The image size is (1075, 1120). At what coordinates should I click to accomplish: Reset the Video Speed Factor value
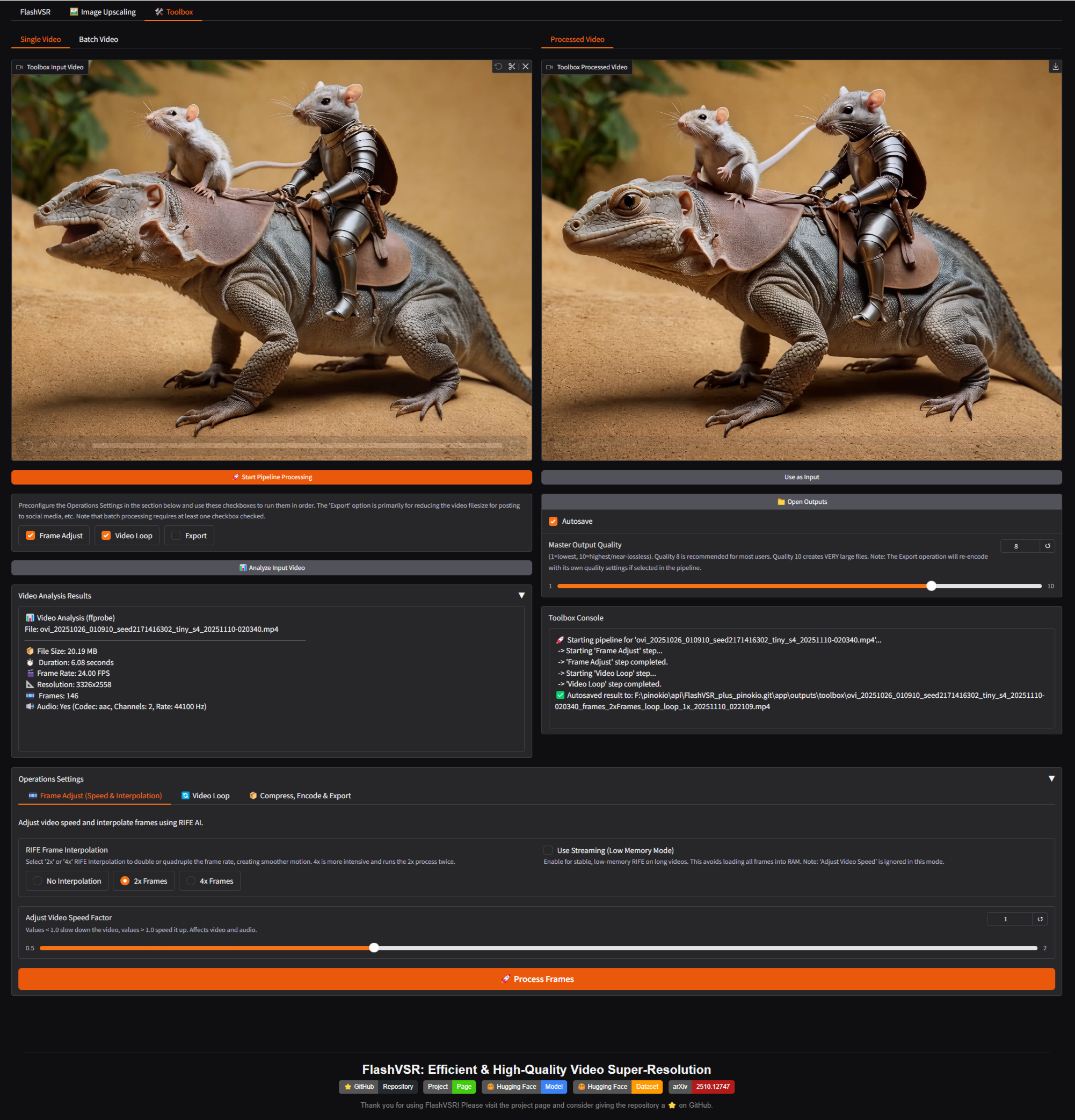1040,920
